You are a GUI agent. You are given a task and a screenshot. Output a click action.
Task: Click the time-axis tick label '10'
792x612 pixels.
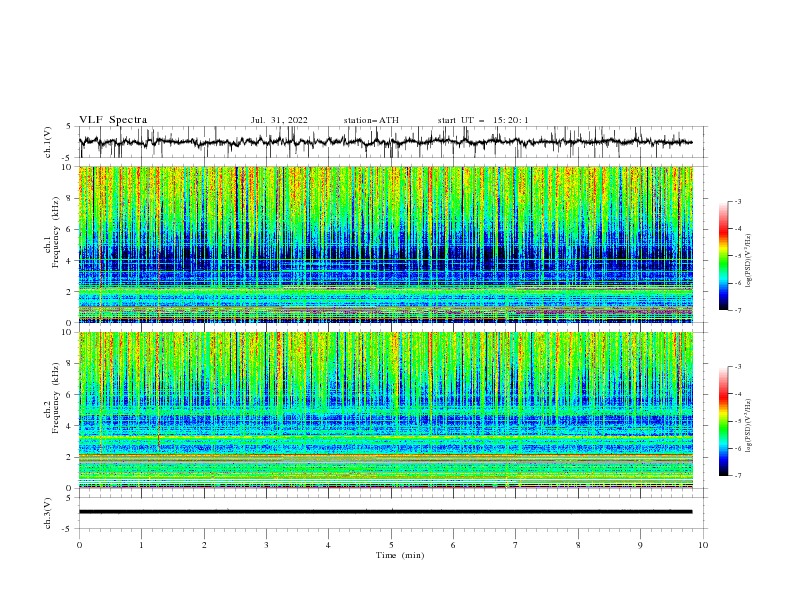(x=703, y=545)
